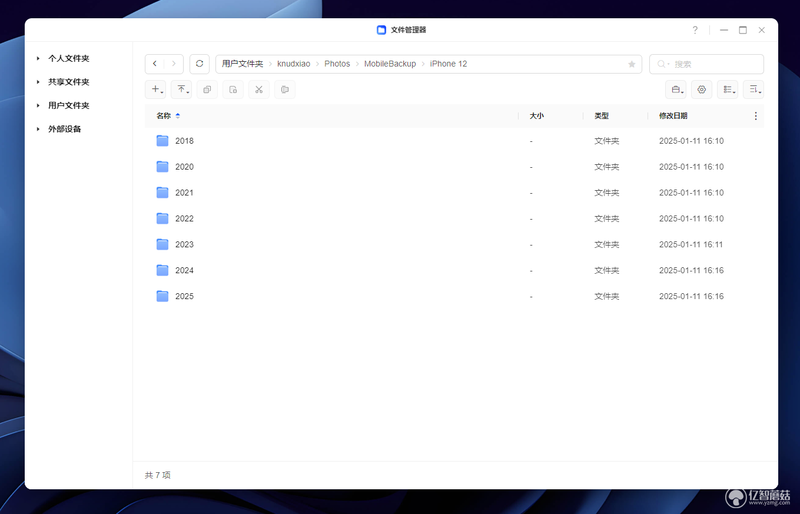Expand 用户文件夹 in the sidebar
The image size is (800, 514).
click(x=38, y=105)
